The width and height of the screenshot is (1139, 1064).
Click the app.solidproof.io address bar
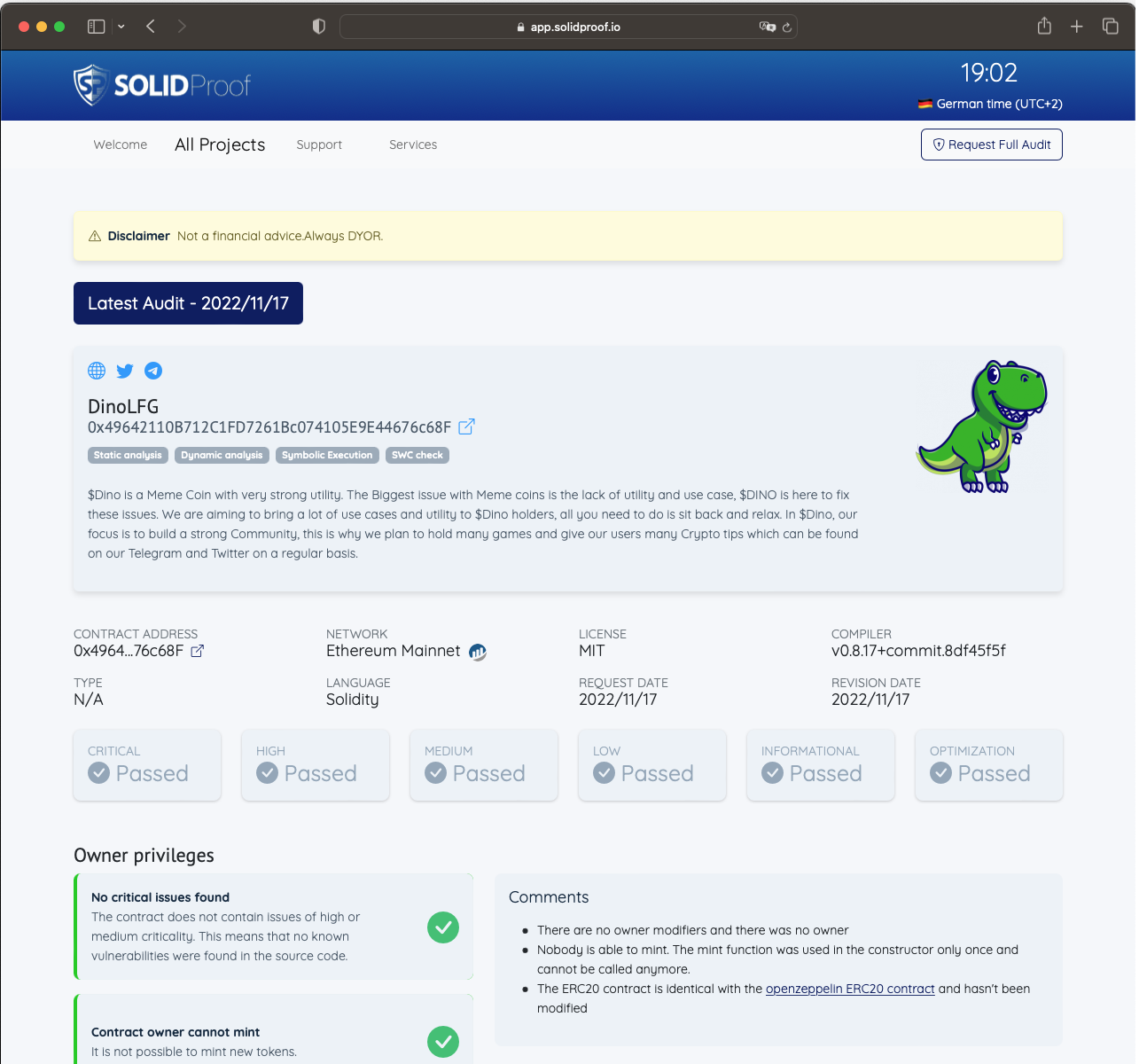[x=568, y=27]
